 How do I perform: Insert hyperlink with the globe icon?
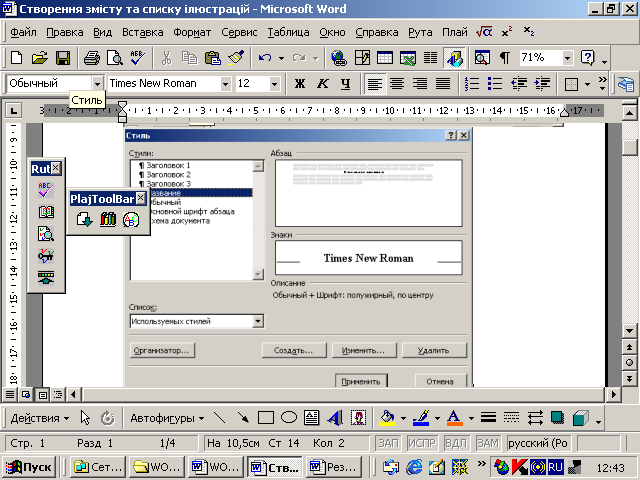pos(339,58)
